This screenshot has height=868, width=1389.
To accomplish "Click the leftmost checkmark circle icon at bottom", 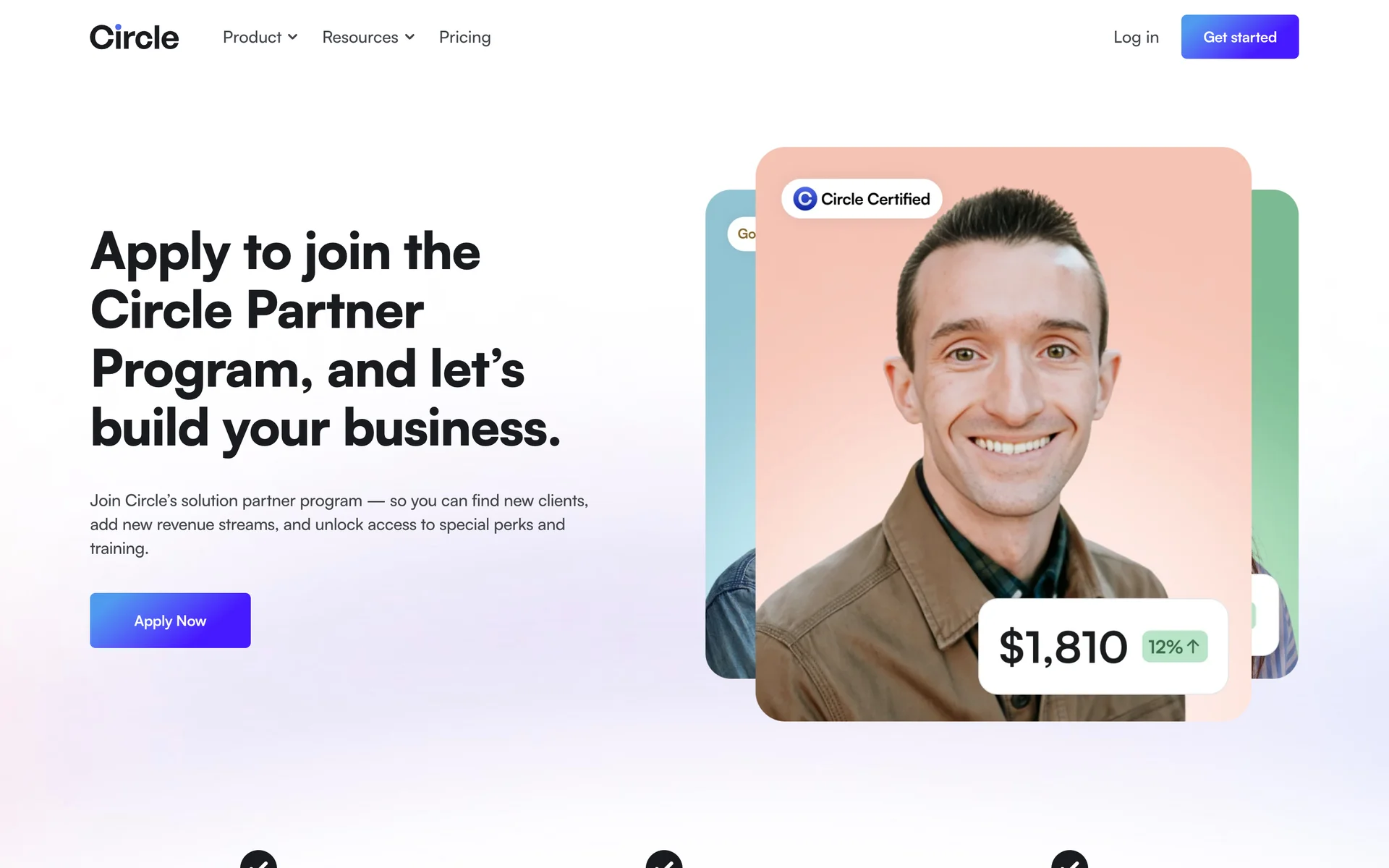I will (258, 859).
